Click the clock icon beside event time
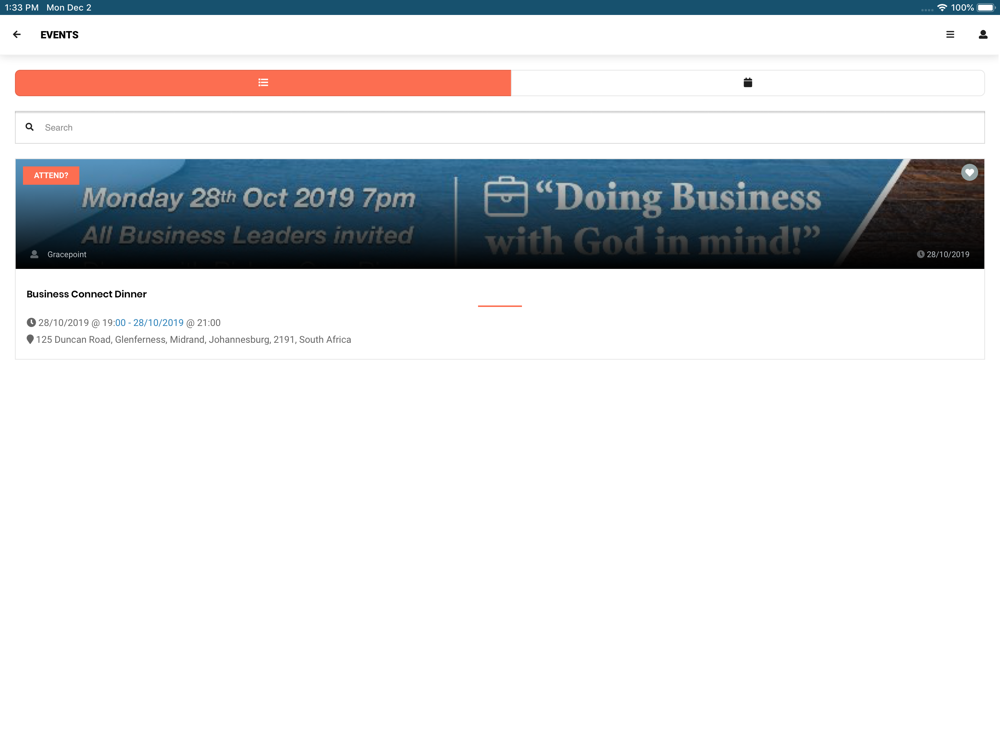Screen dimensions: 1000x750 pyautogui.click(x=31, y=323)
